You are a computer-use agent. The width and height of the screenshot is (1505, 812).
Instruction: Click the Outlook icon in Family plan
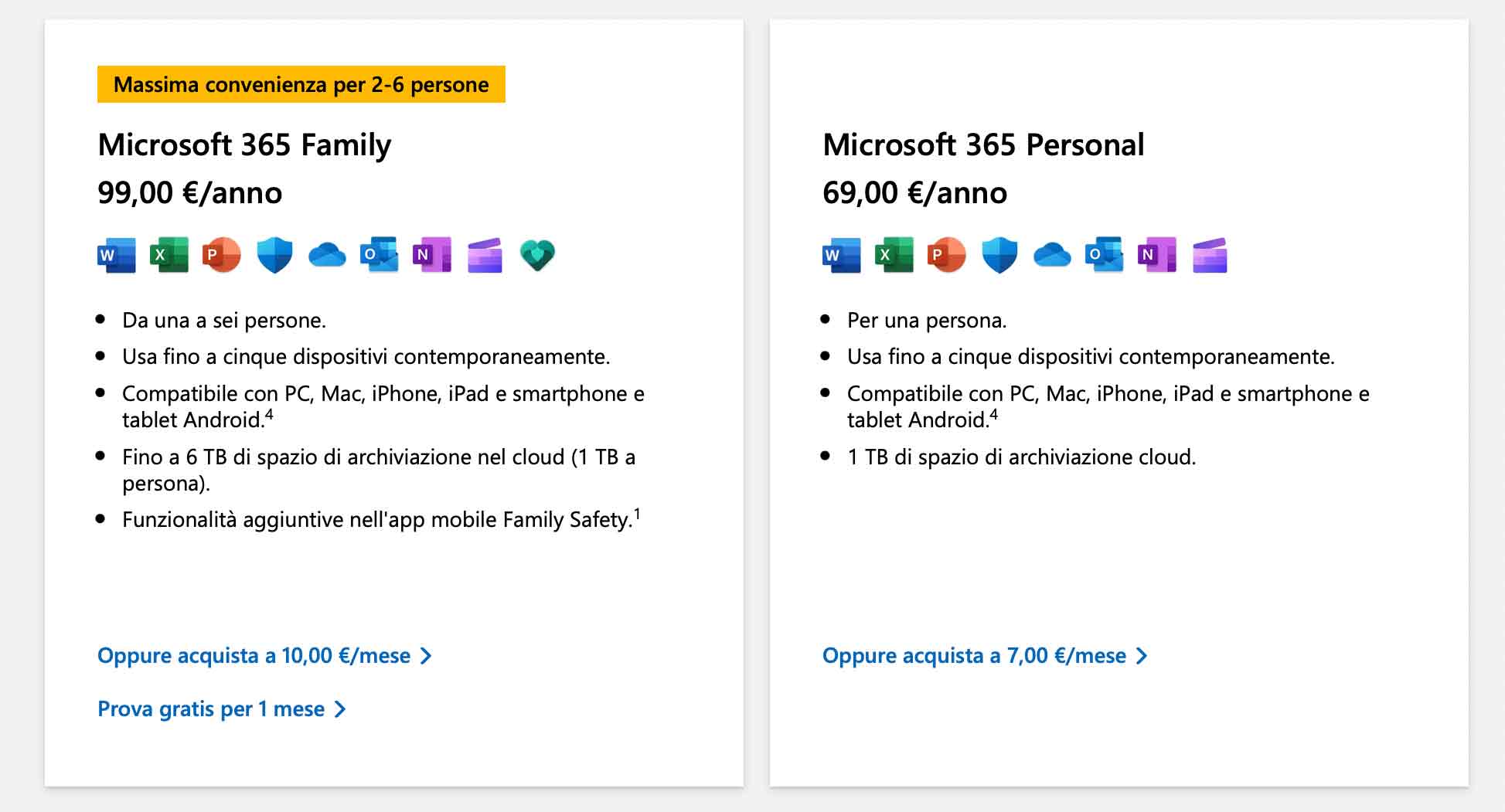point(380,255)
